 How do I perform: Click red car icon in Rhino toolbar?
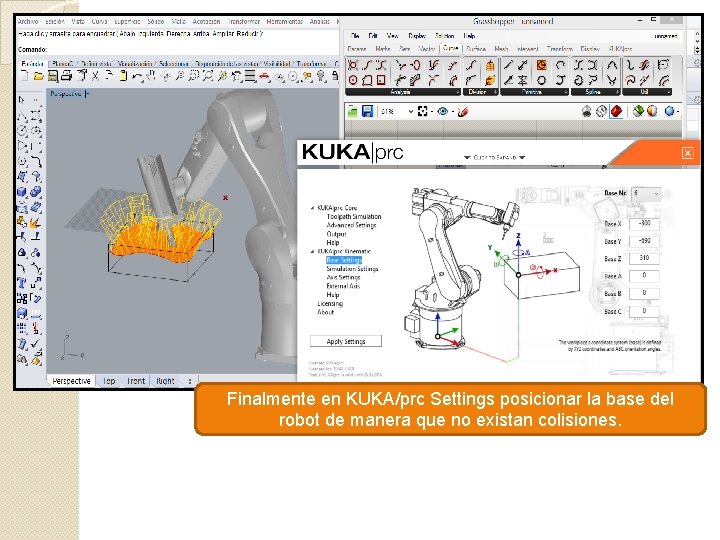pyautogui.click(x=264, y=77)
